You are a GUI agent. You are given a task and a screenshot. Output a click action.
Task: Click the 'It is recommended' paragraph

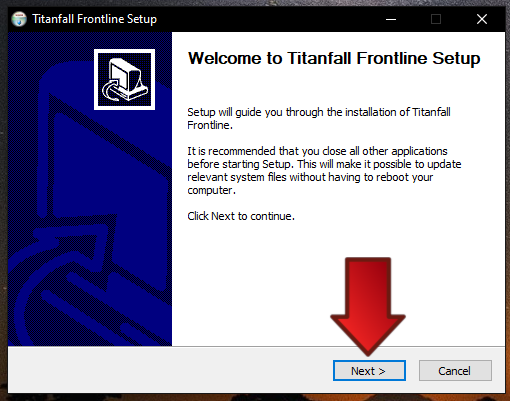click(x=324, y=171)
